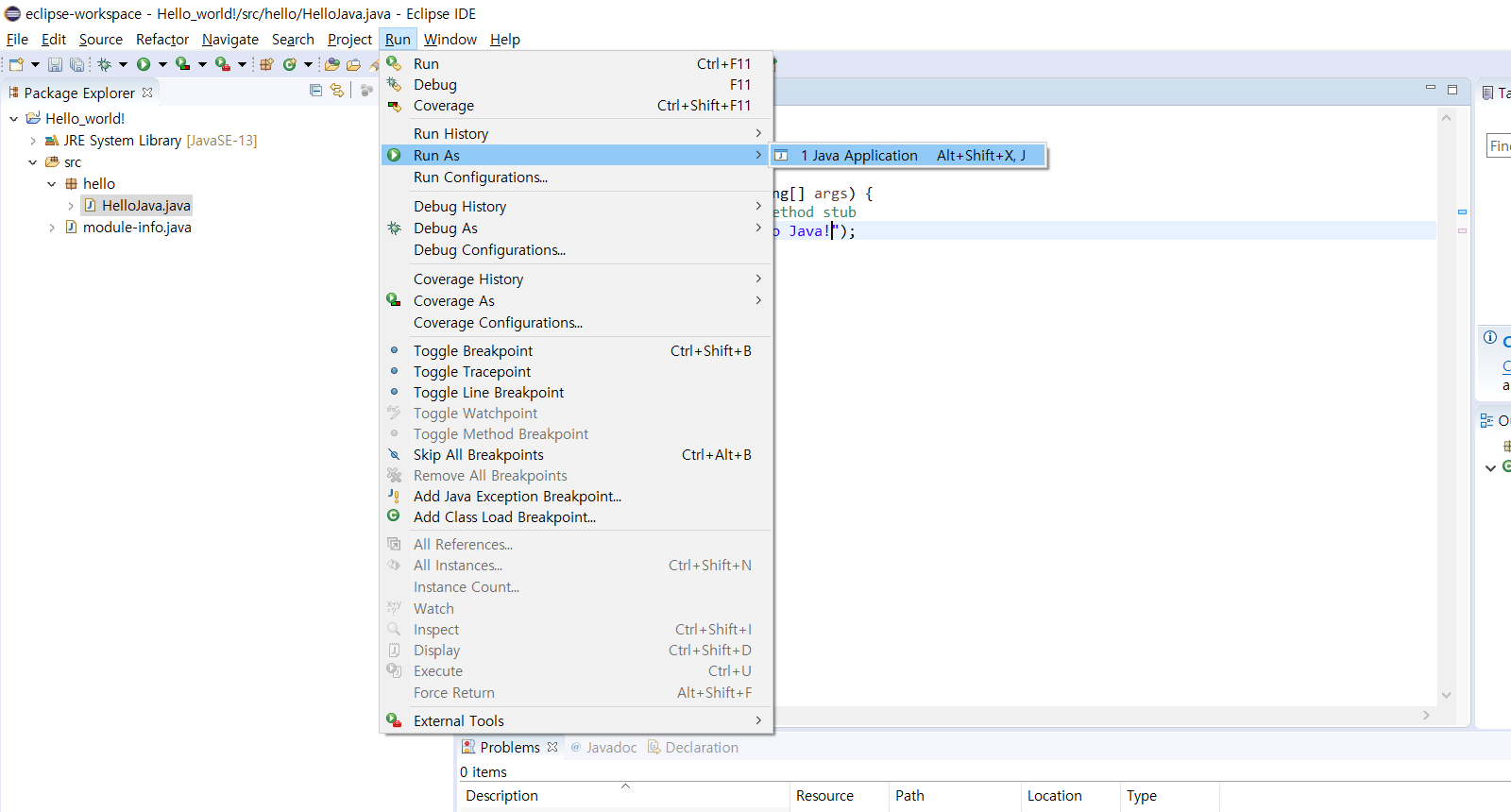Choose Add Class Load Breakpoint...
Screen dimensions: 1511x812
click(576, 517)
